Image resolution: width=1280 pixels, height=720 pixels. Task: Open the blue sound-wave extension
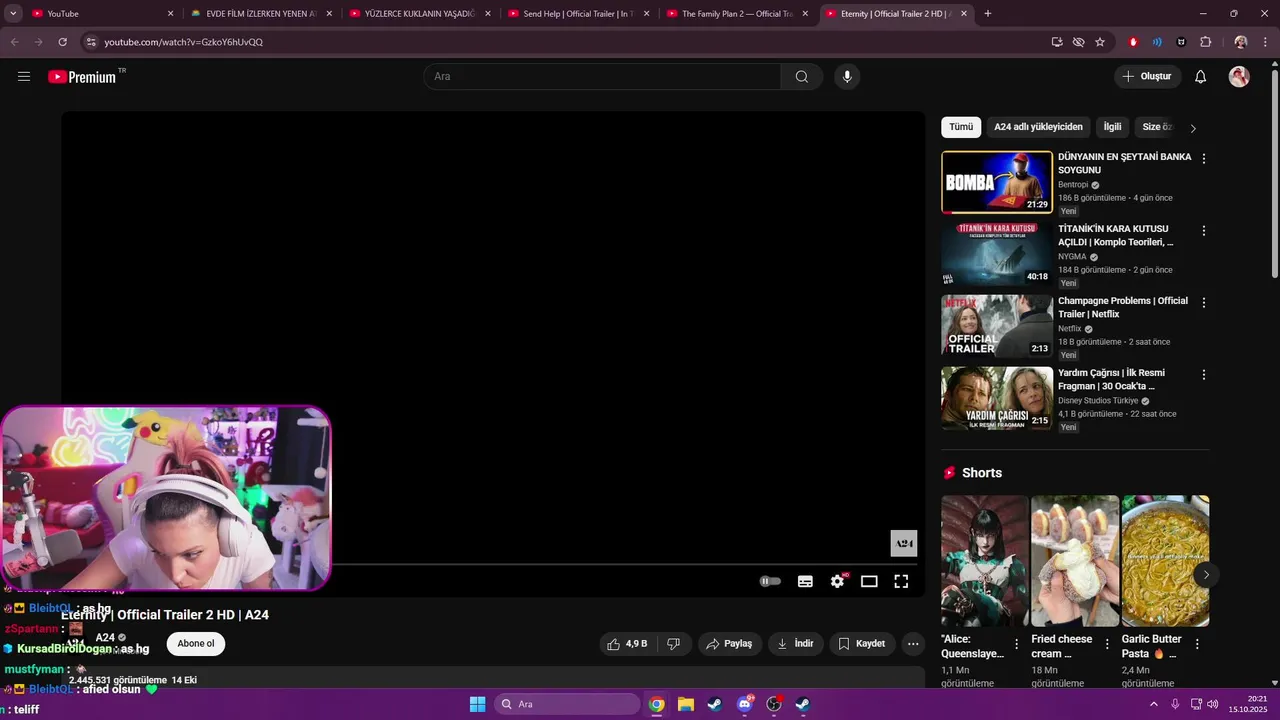point(1157,42)
